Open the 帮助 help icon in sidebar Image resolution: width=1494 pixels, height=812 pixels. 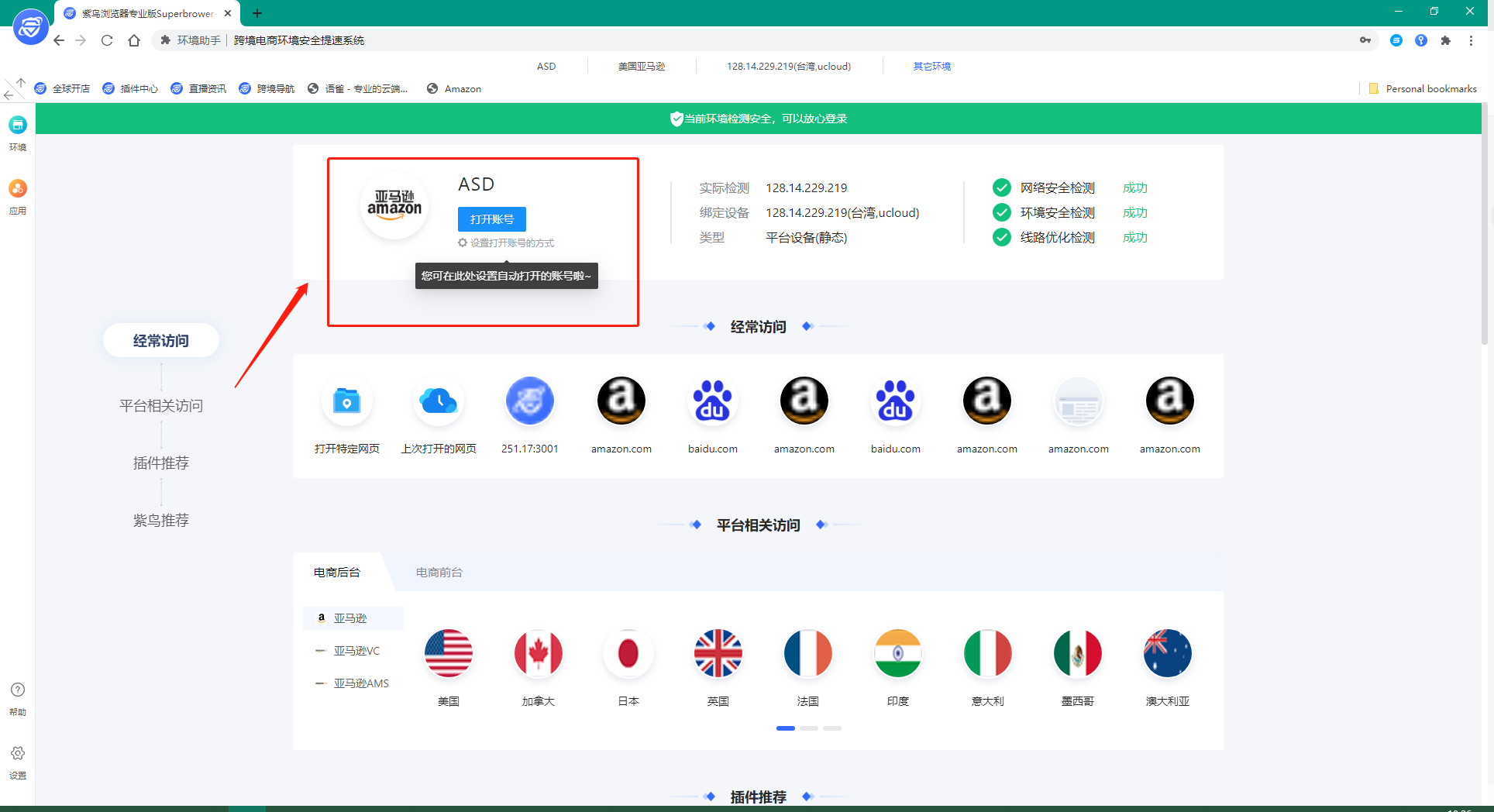click(18, 690)
